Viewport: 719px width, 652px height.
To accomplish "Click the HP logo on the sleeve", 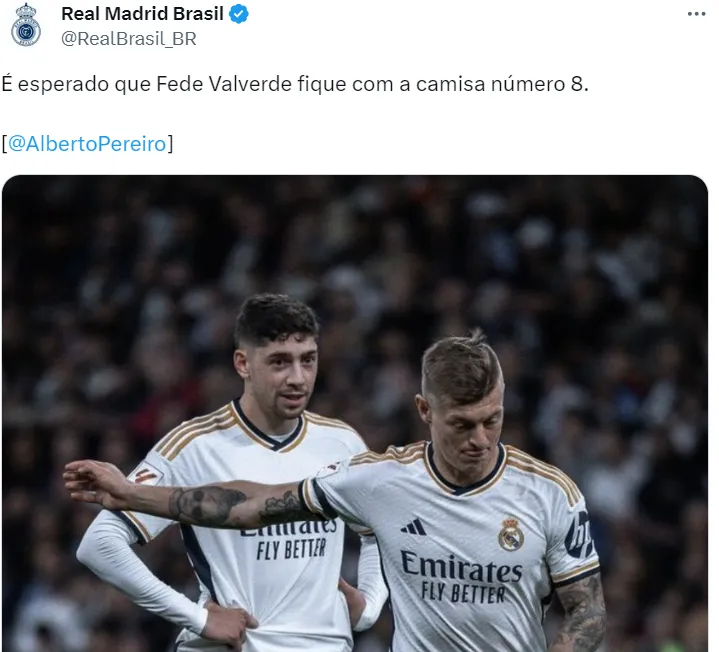I will (579, 533).
